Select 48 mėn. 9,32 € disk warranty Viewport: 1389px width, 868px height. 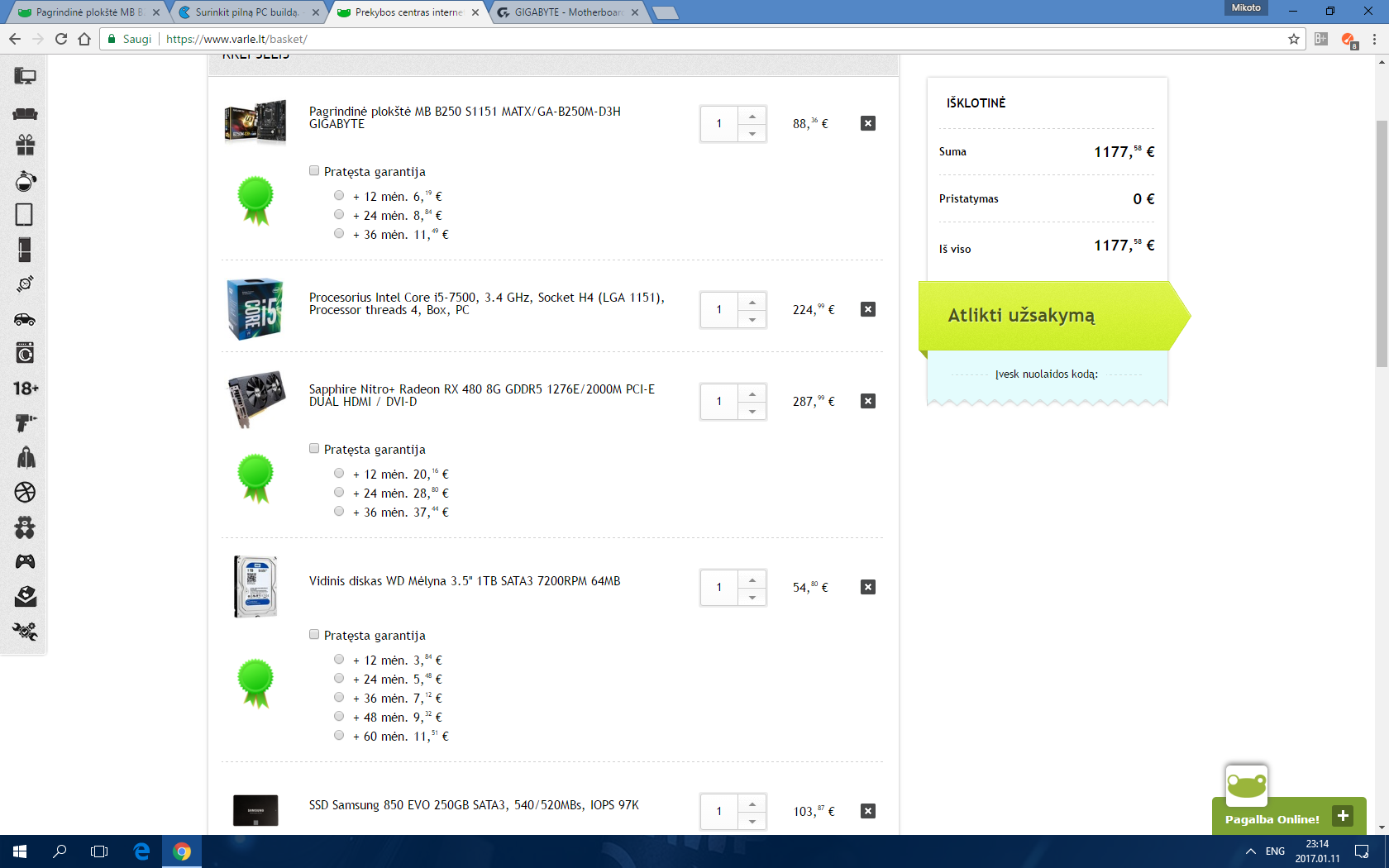pos(339,717)
